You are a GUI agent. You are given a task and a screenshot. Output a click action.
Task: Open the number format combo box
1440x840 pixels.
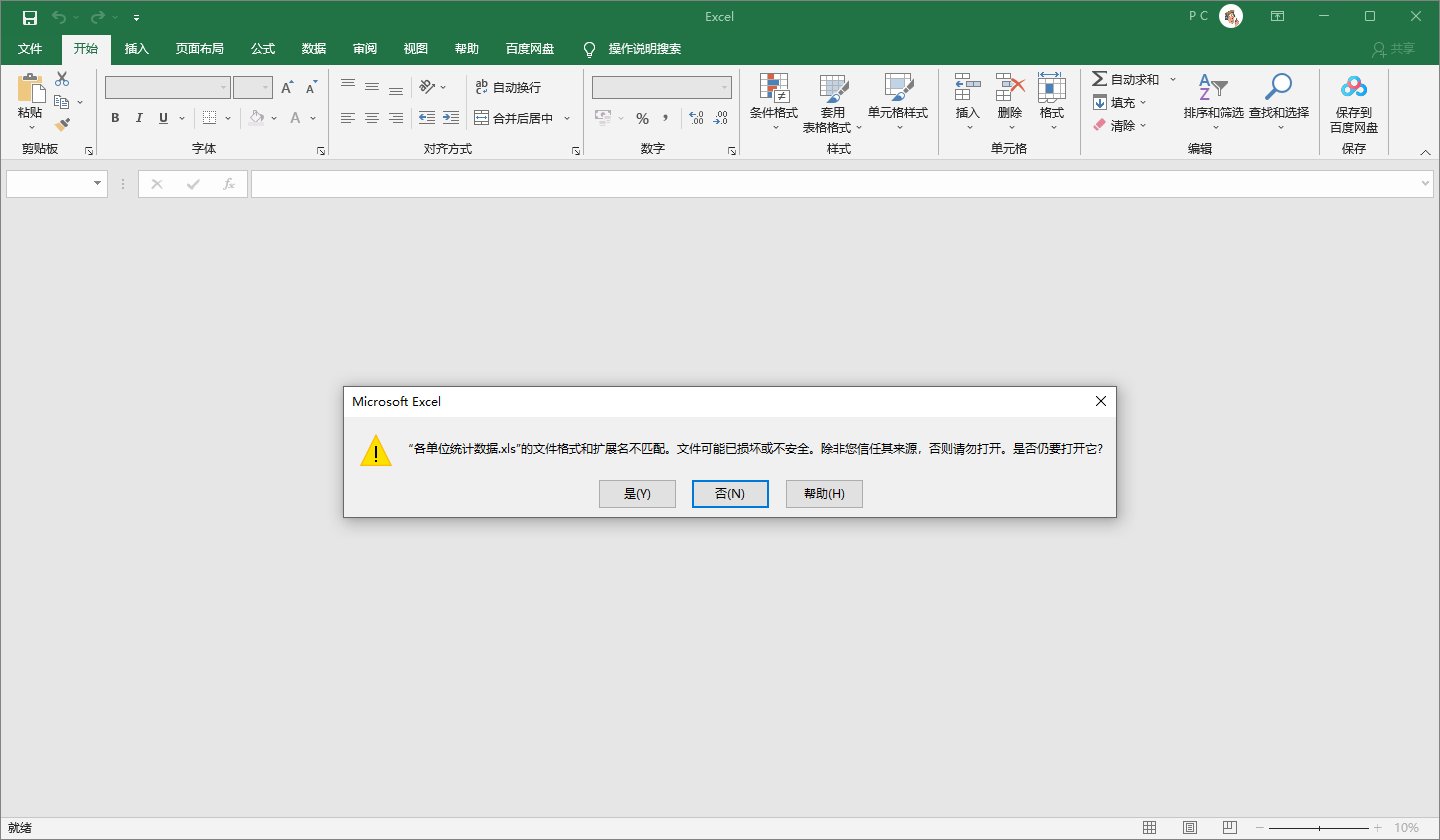point(662,87)
